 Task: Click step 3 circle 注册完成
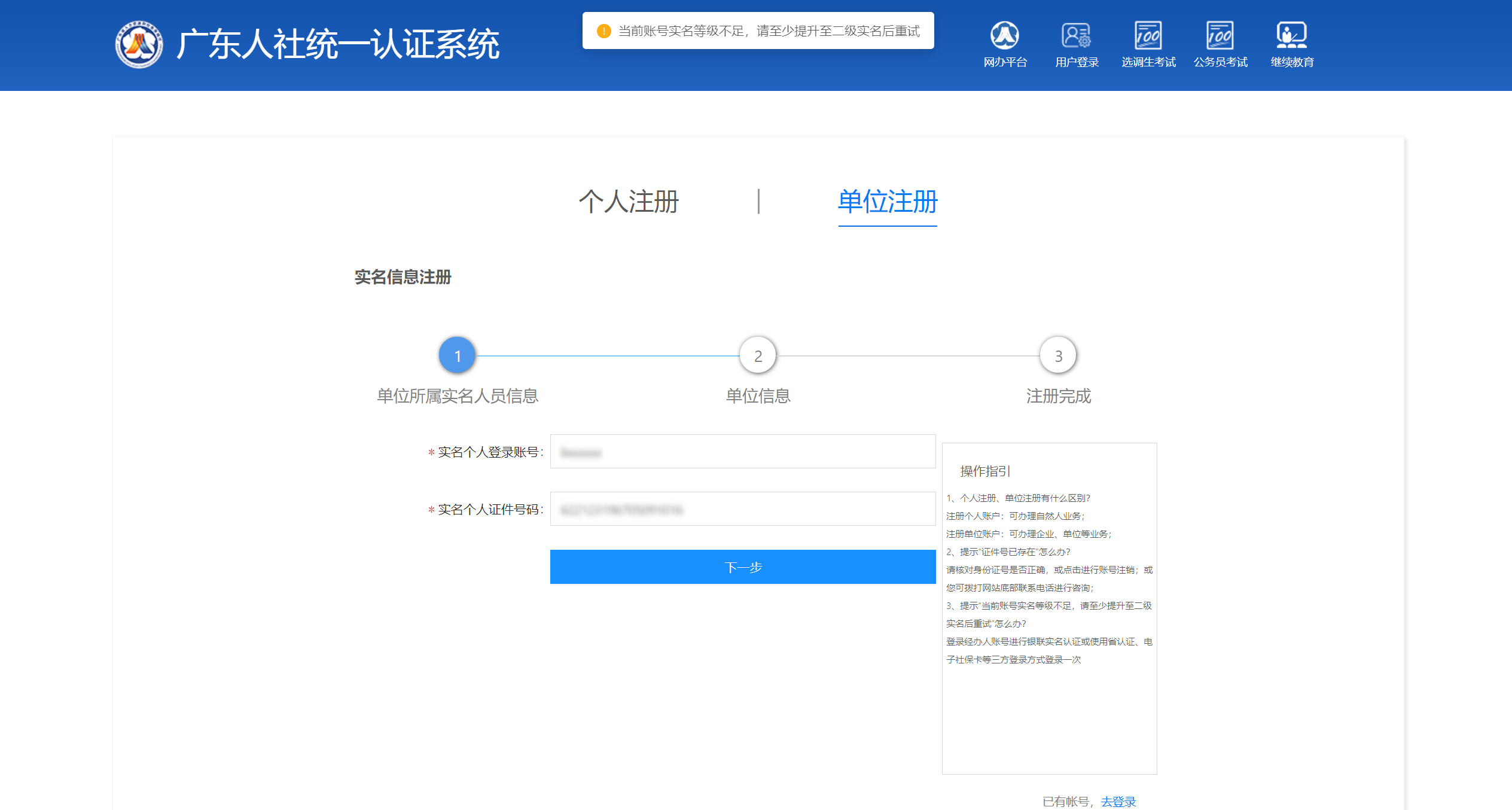(1058, 355)
